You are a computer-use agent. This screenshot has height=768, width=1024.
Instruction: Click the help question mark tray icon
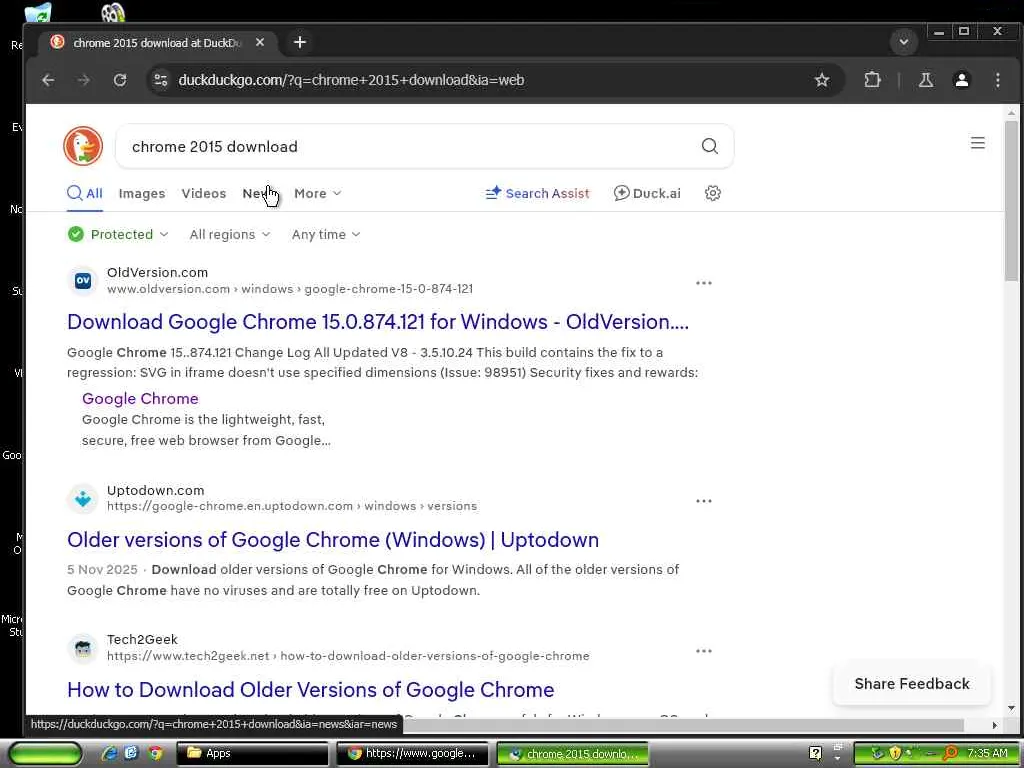(815, 753)
